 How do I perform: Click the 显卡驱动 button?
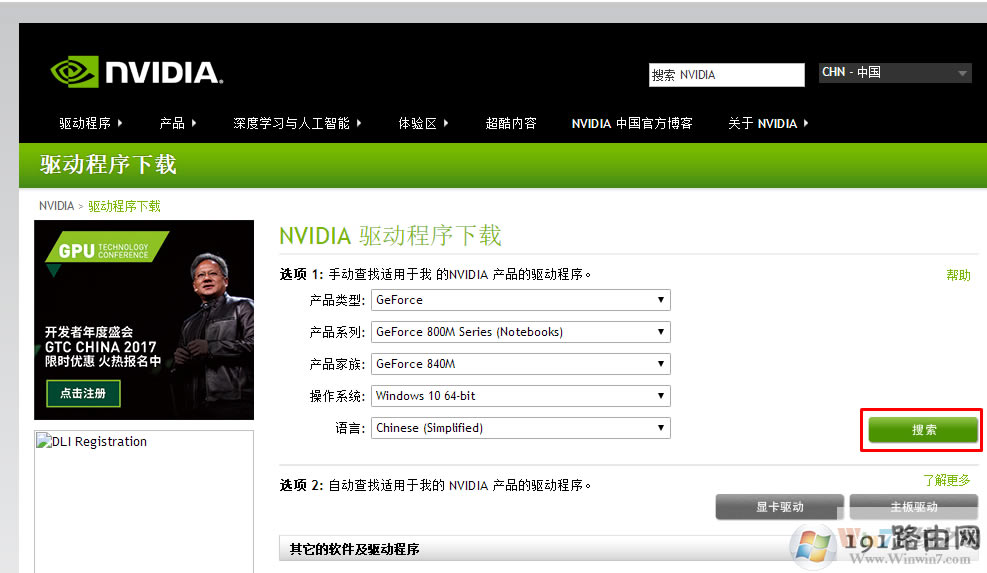point(779,507)
